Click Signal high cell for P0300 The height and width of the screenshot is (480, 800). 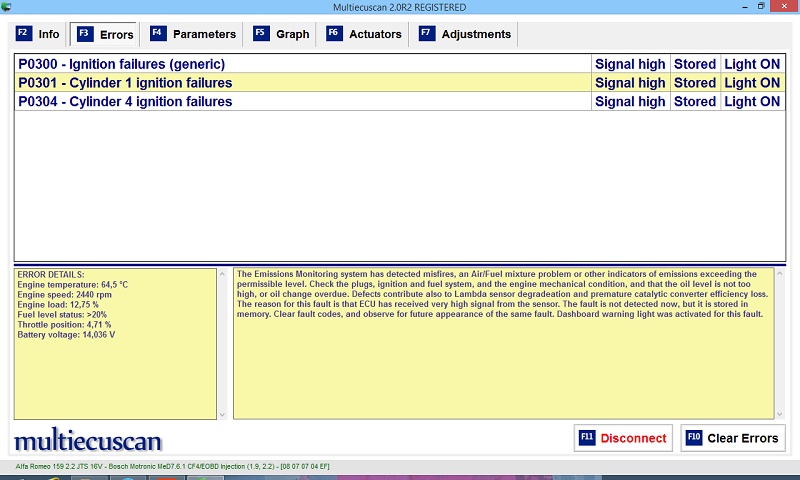tap(629, 64)
